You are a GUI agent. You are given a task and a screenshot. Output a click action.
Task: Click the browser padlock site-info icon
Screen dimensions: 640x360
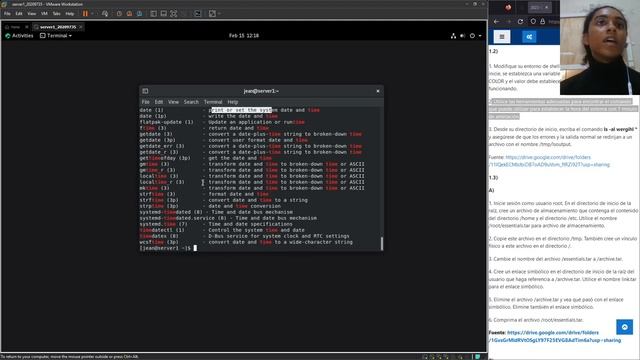tap(542, 21)
